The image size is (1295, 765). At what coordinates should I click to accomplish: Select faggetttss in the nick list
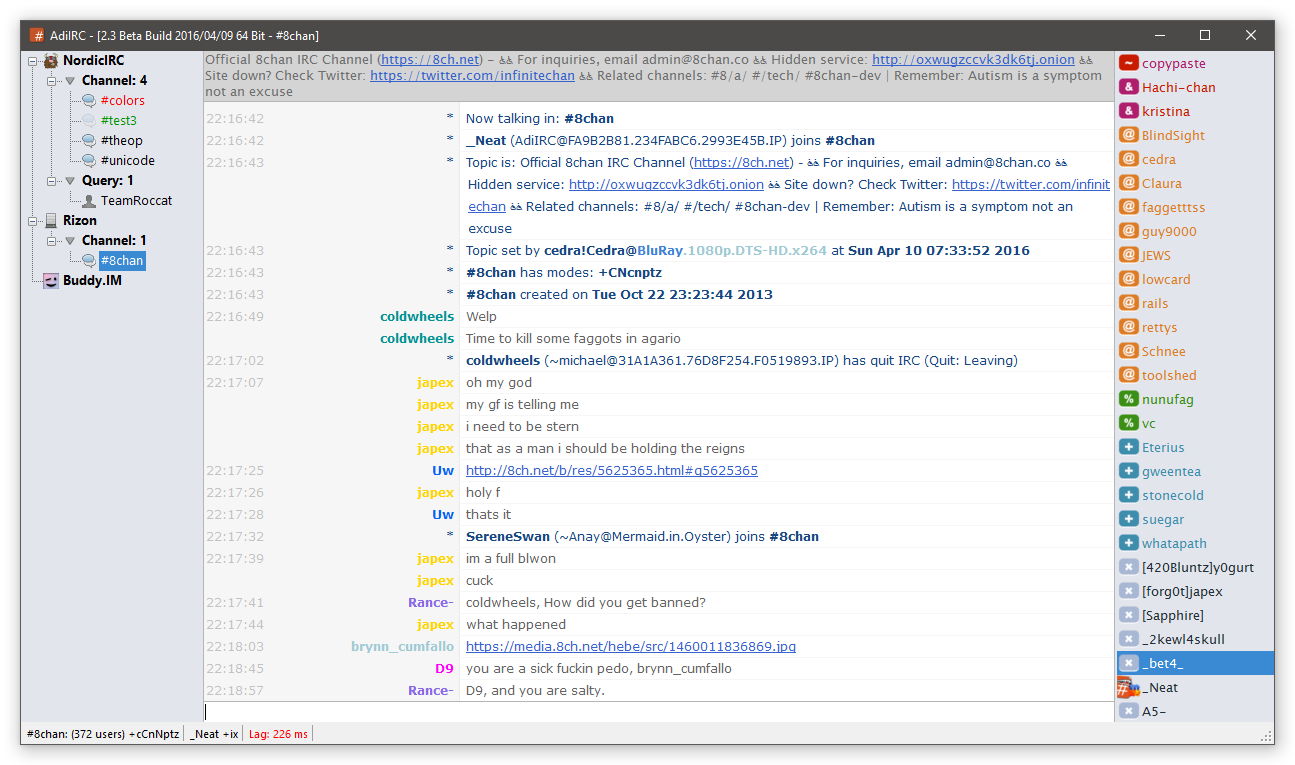tap(1195, 207)
